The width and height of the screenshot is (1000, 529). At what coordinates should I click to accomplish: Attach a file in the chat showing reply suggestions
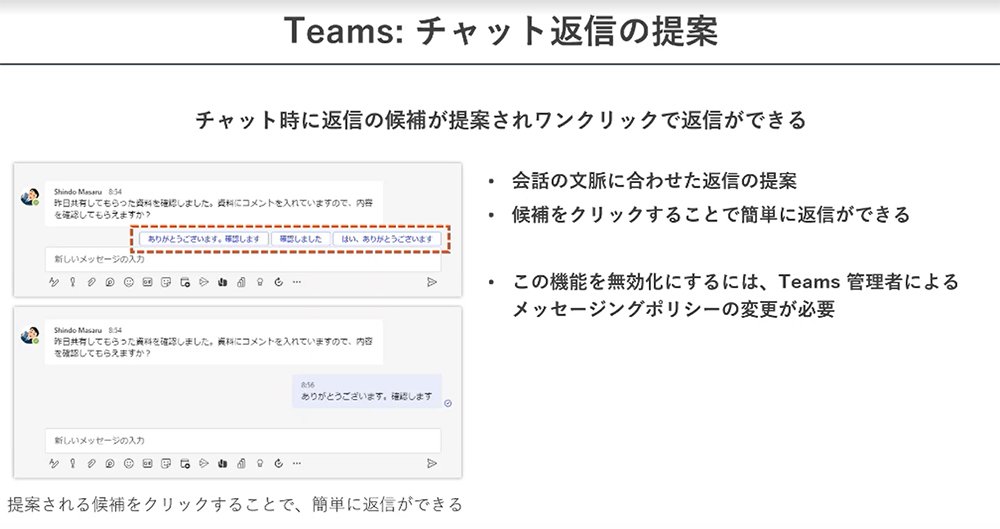click(91, 282)
